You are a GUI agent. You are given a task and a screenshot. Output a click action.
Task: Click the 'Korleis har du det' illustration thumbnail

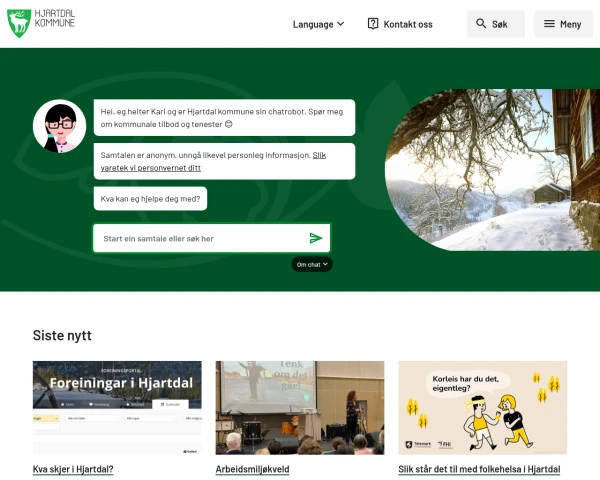click(x=483, y=408)
